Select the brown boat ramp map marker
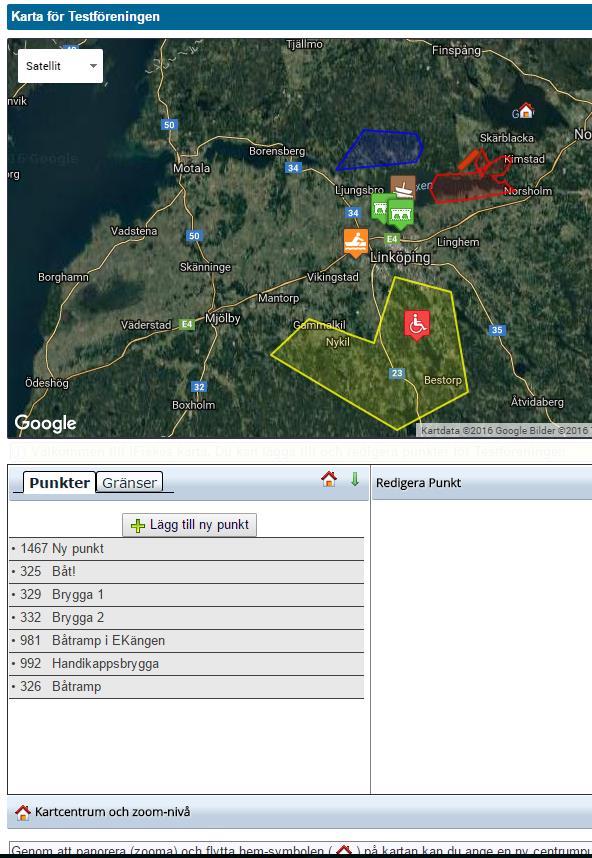This screenshot has height=858, width=592. point(403,188)
